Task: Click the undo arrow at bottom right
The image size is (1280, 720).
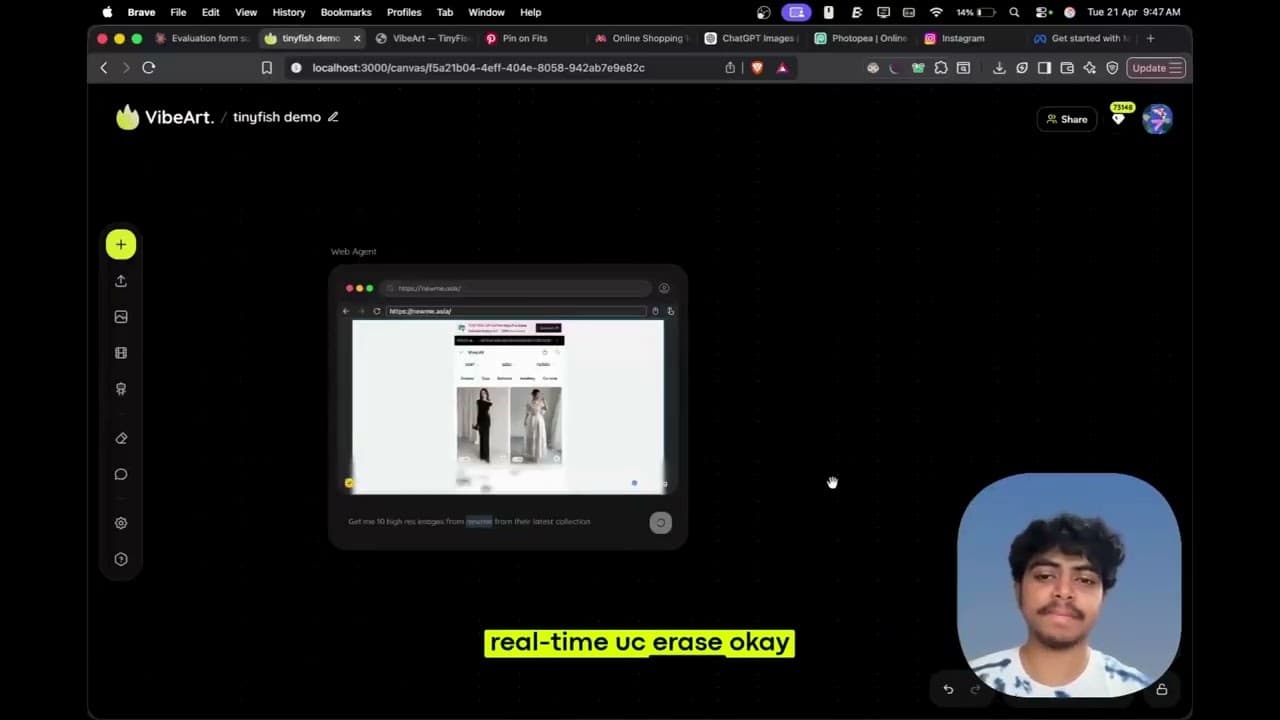Action: 948,689
